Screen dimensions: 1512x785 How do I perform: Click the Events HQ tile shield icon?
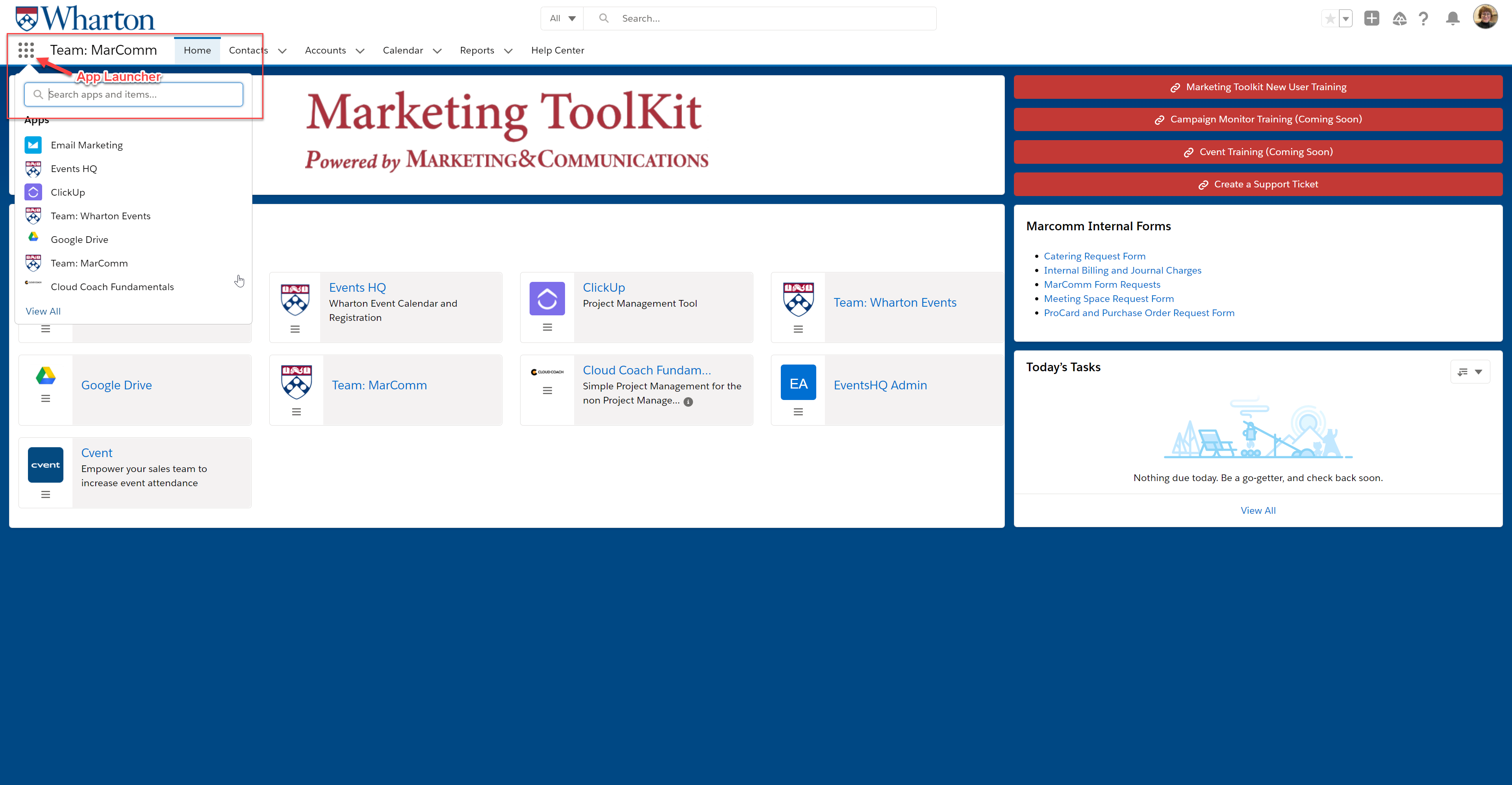(295, 299)
